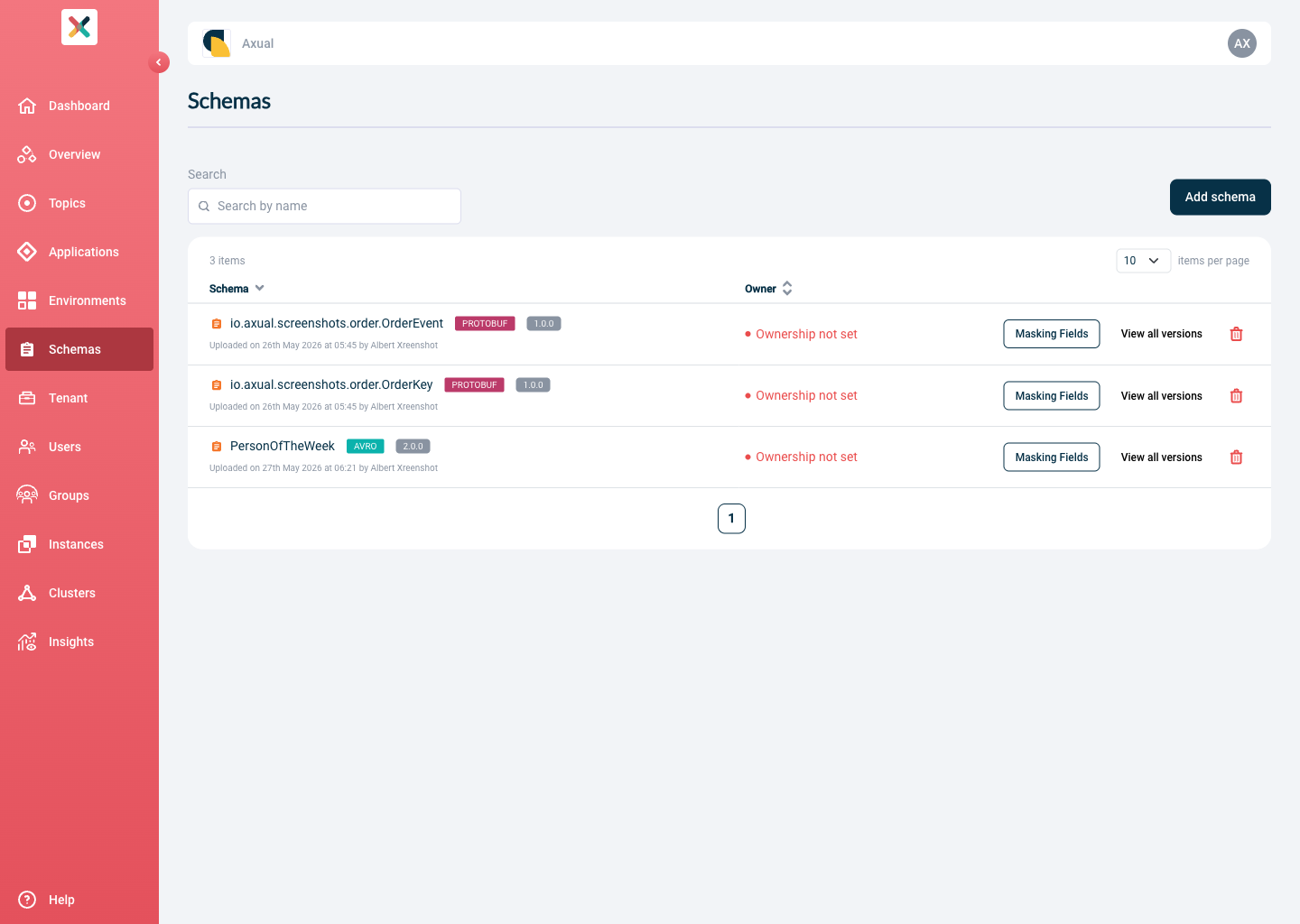Click the Instances icon
The image size is (1300, 924).
27,544
